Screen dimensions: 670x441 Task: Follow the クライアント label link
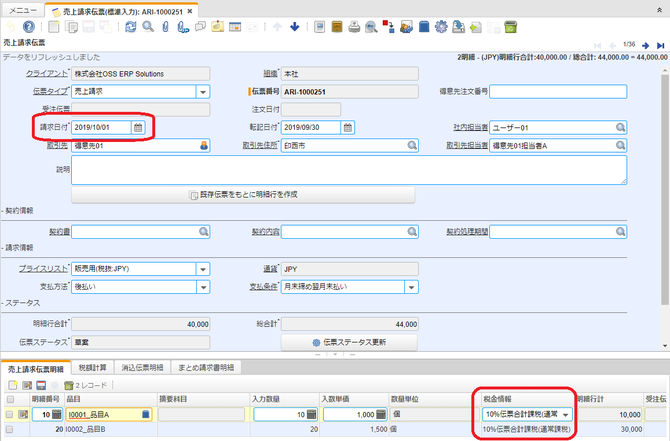point(47,74)
